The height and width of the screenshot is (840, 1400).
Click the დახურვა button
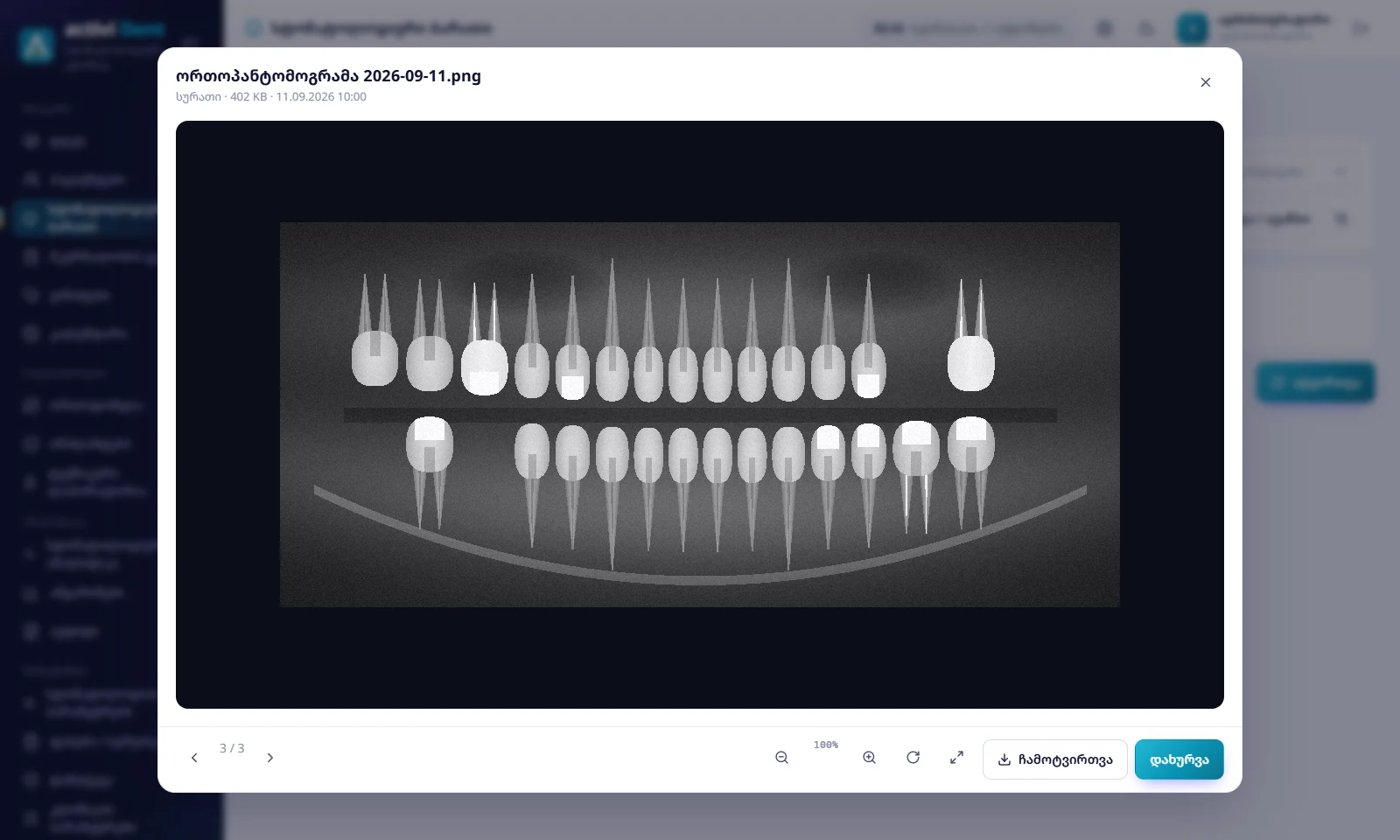1179,759
